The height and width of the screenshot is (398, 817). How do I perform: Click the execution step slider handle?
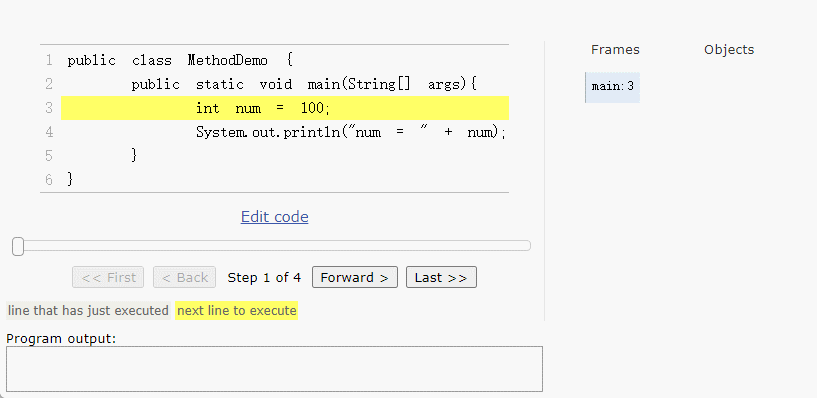pyautogui.click(x=18, y=246)
